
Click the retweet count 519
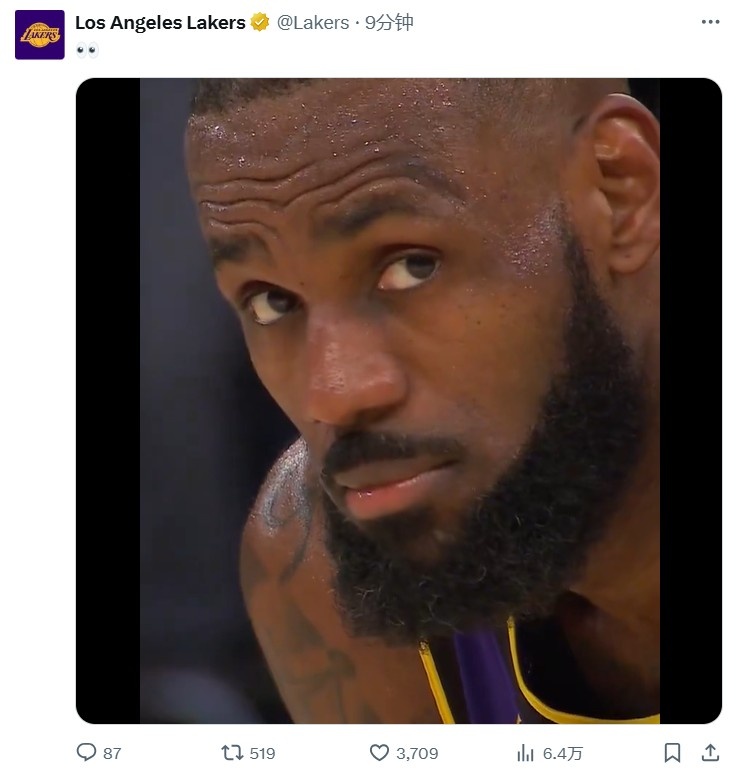coord(262,753)
